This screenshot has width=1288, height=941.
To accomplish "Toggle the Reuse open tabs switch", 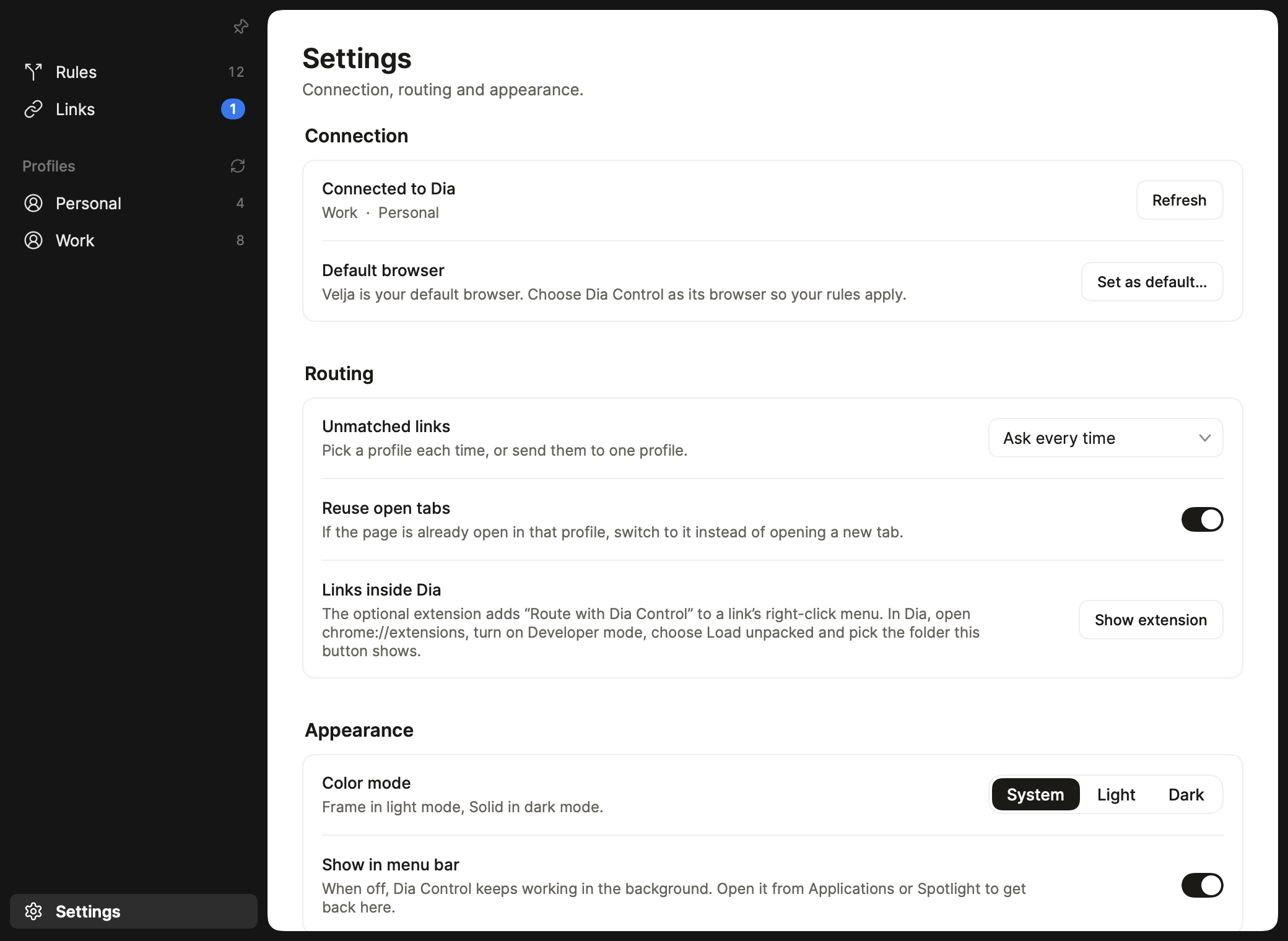I will point(1202,519).
